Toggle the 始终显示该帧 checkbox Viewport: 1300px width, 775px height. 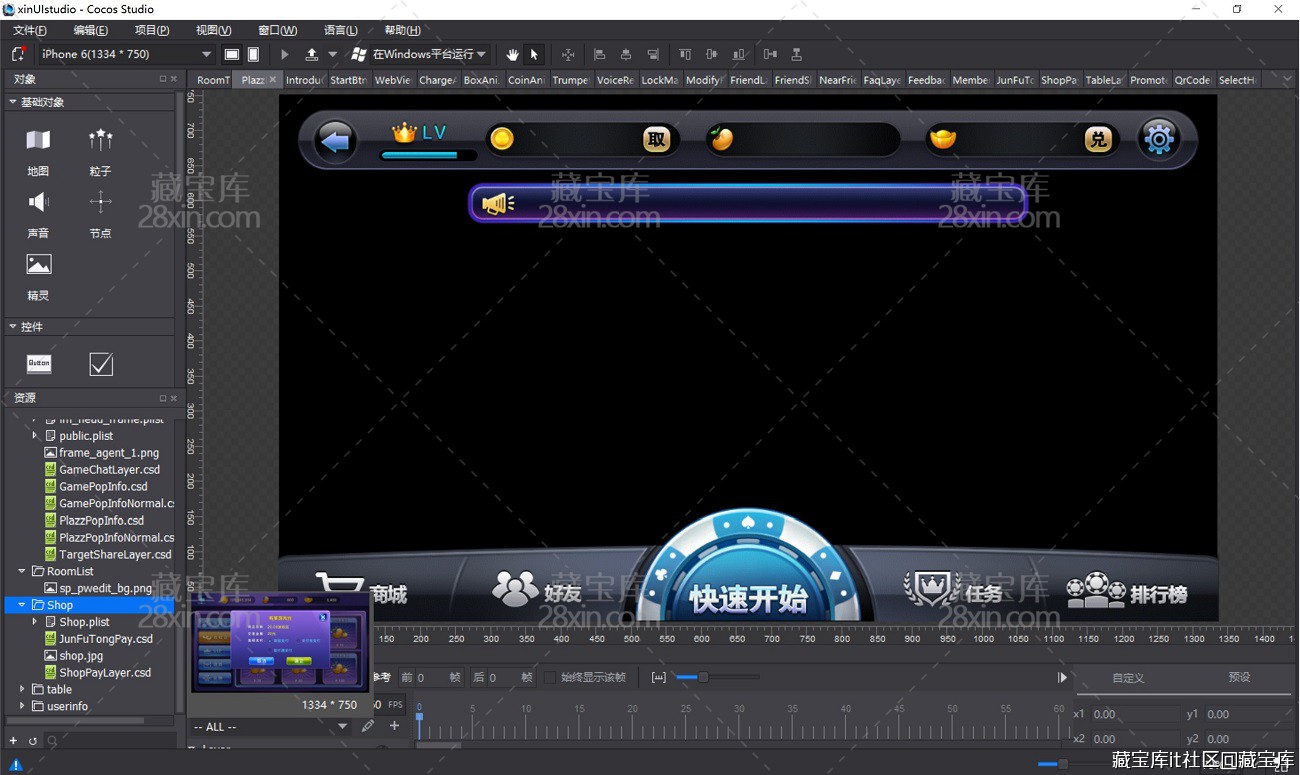(551, 677)
